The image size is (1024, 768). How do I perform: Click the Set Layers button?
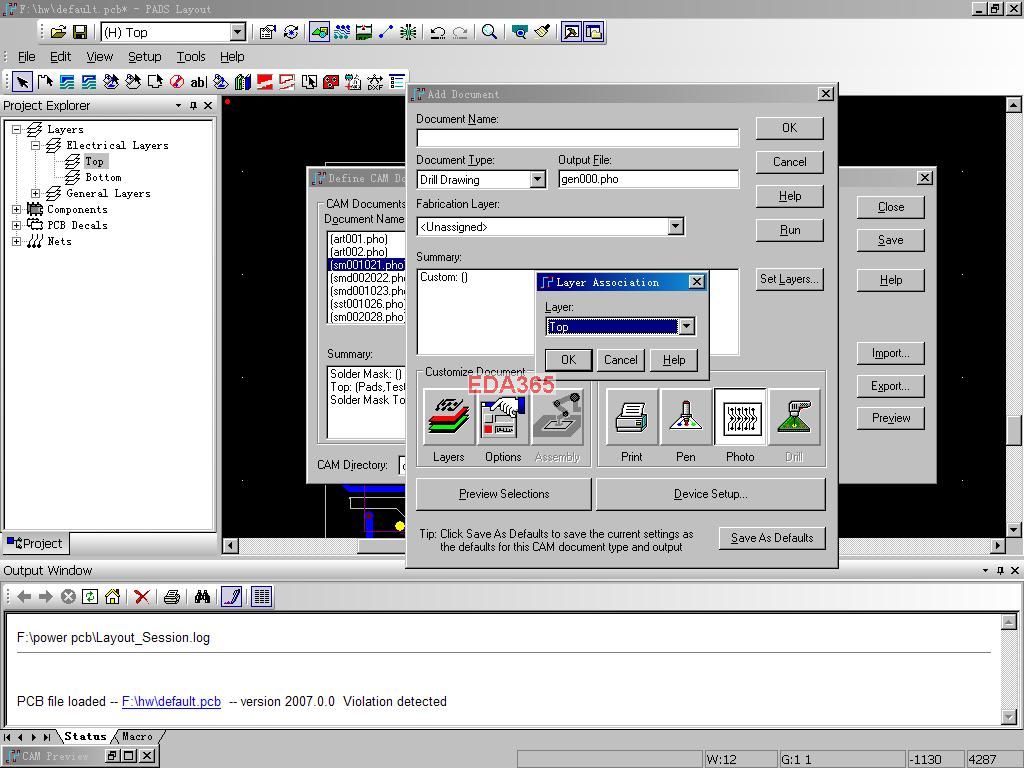coord(789,279)
